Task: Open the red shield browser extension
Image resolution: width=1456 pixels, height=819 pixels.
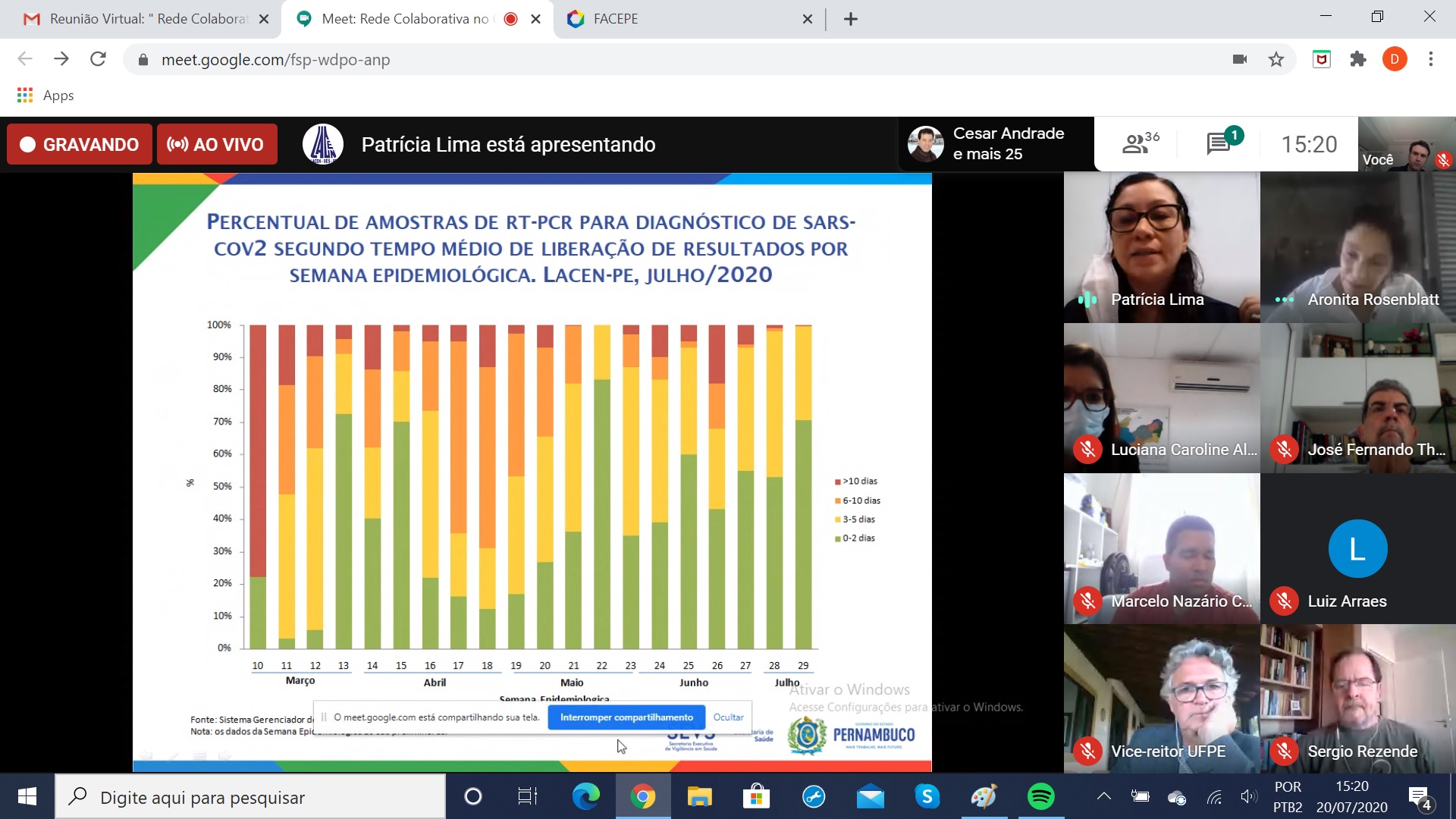Action: (1321, 59)
